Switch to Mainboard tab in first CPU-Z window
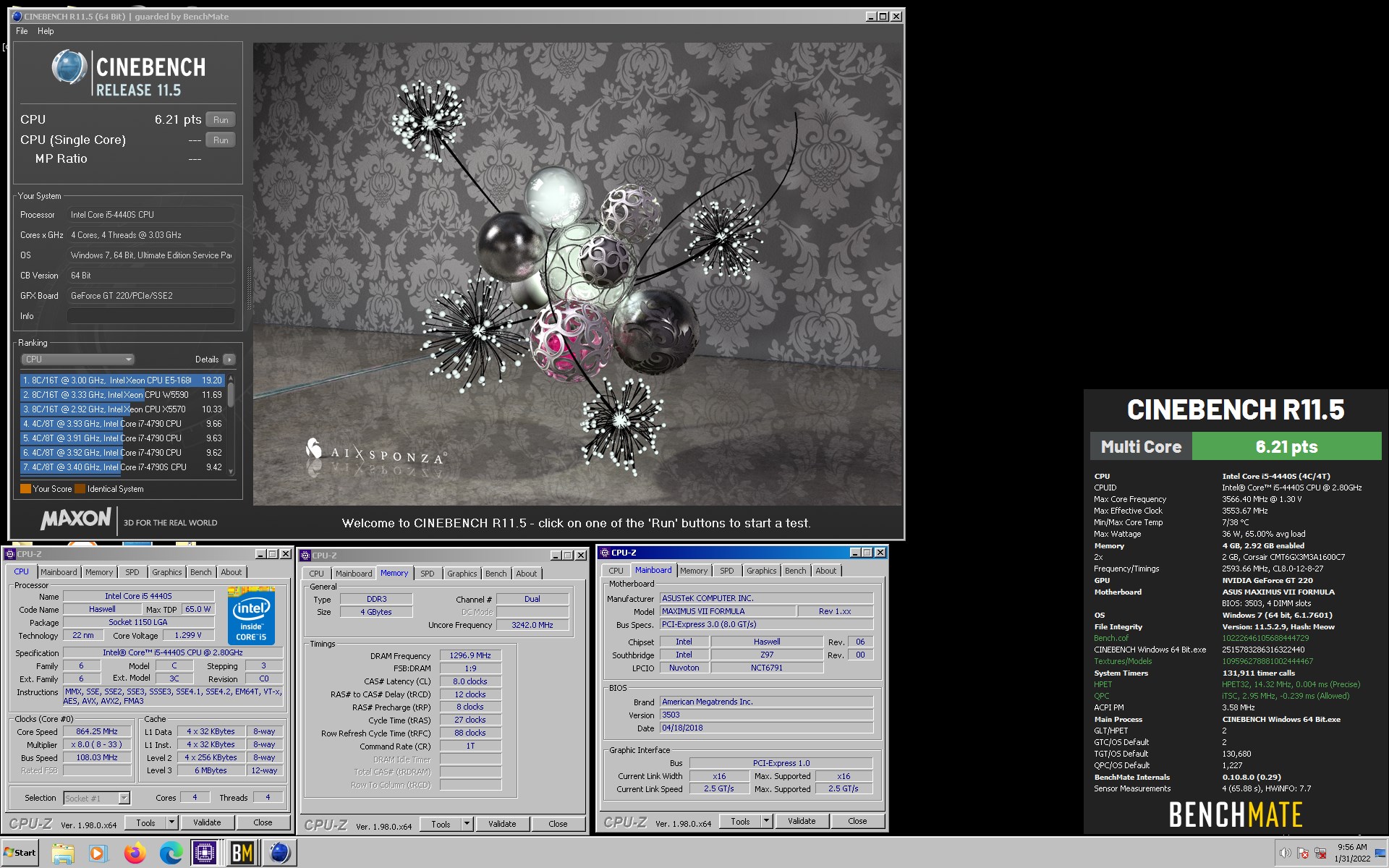The width and height of the screenshot is (1389, 868). point(59,572)
